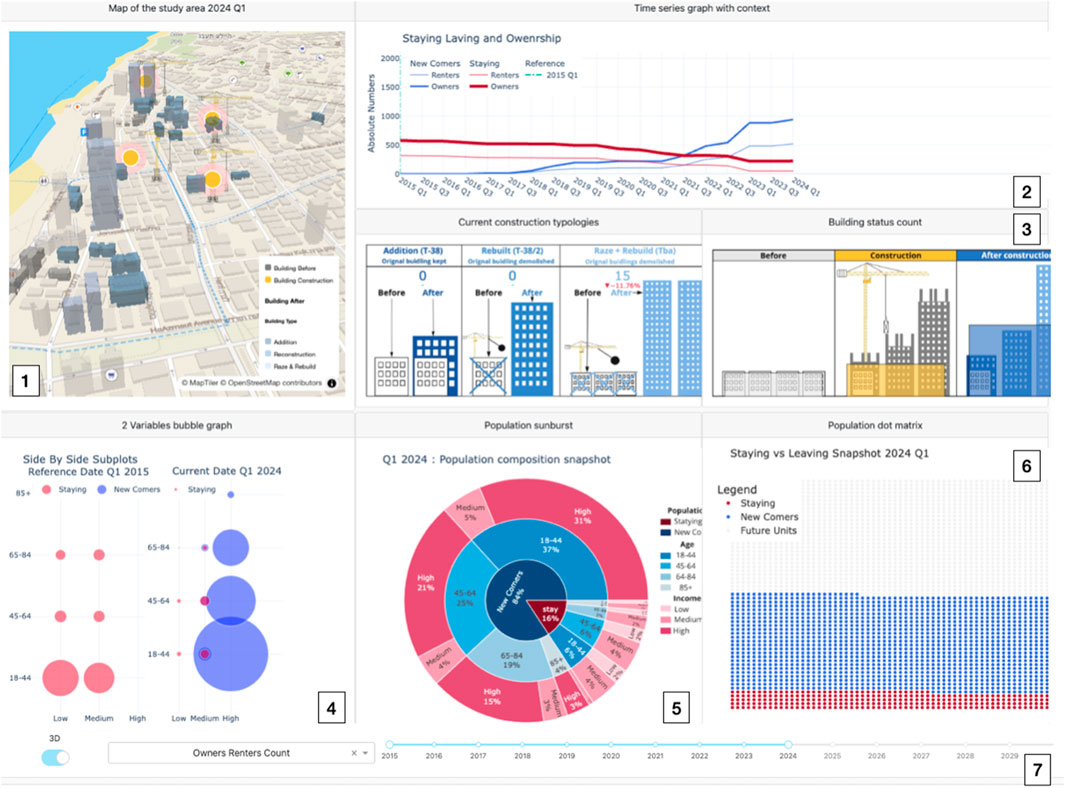
Task: Select the 2 Variables bubble graph header
Action: pos(177,425)
